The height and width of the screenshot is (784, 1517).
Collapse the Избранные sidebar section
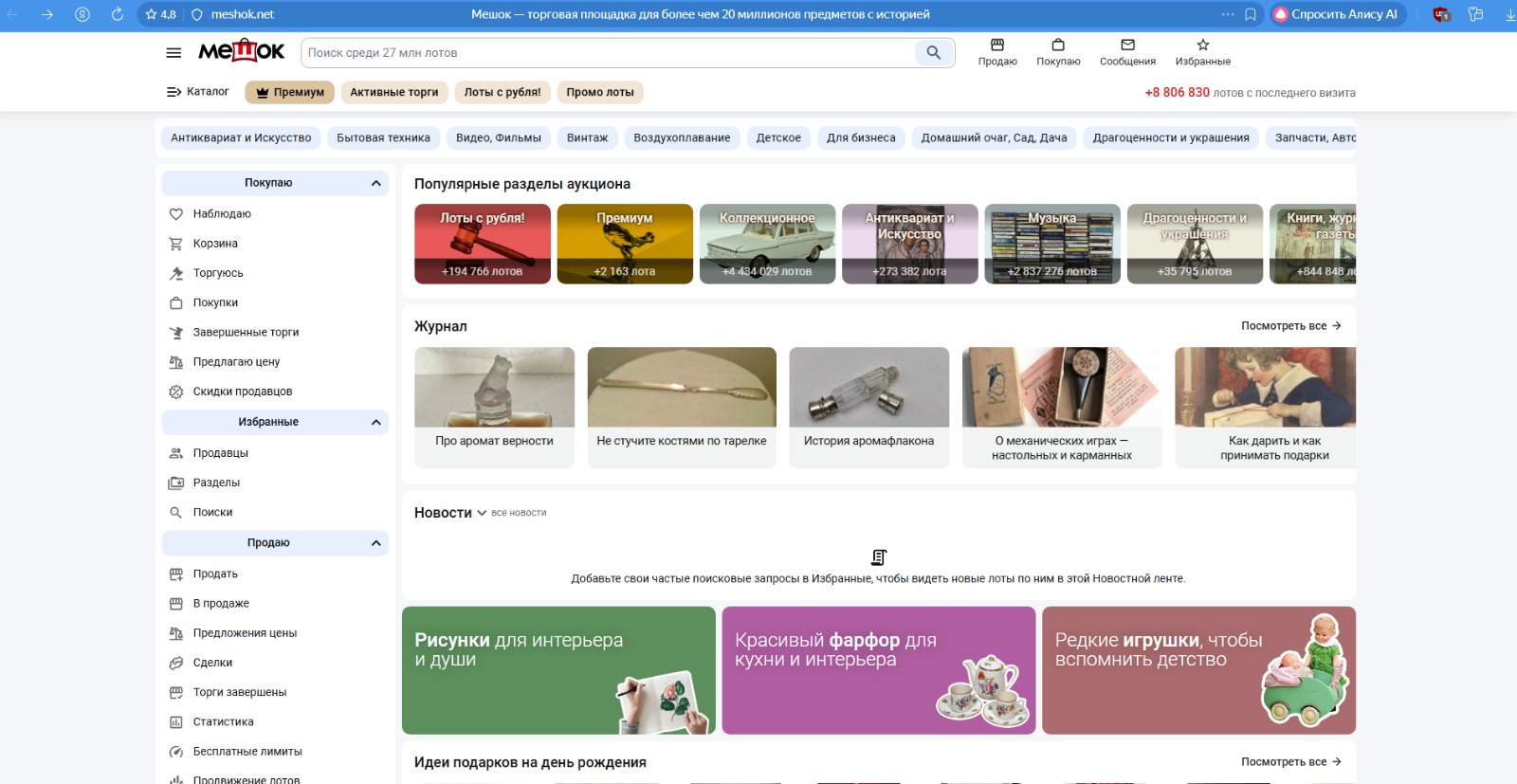click(x=376, y=422)
